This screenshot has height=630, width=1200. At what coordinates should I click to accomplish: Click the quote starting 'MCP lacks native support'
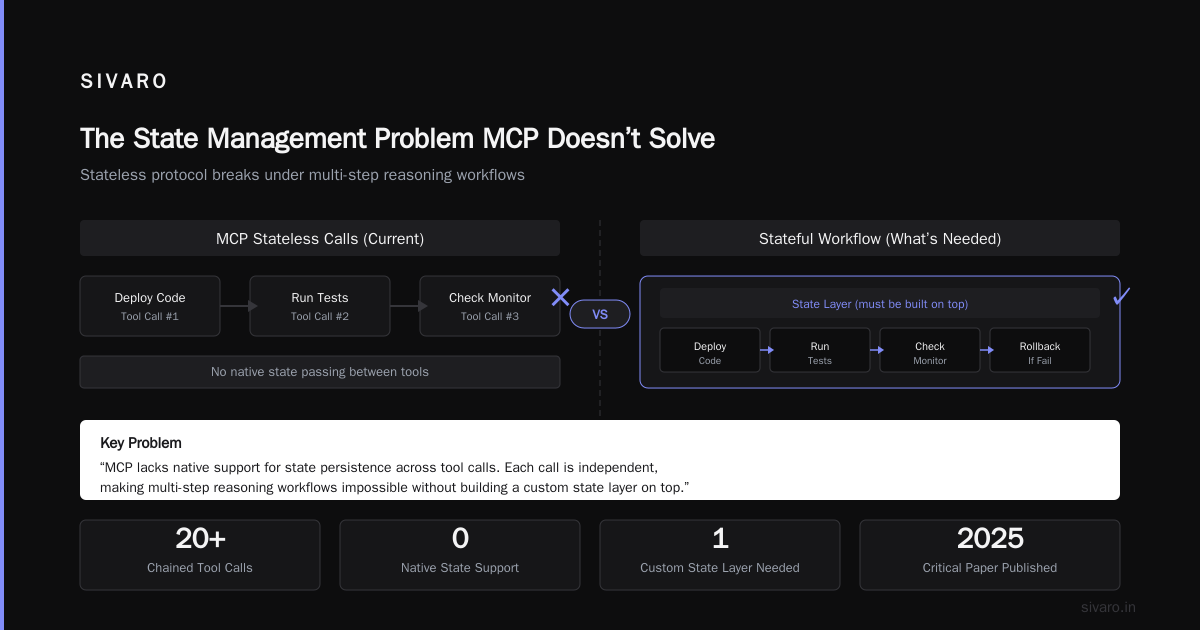395,477
